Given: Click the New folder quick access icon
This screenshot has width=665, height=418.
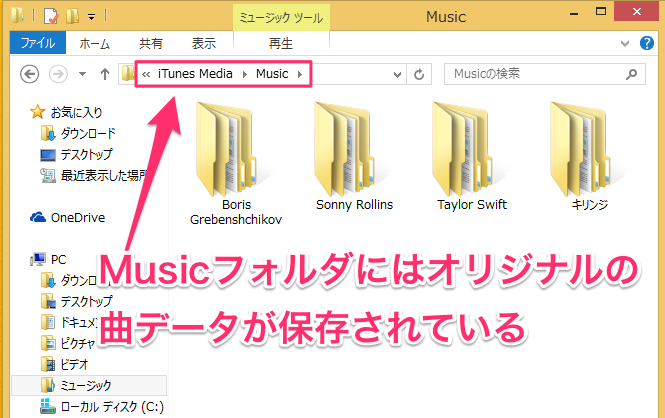Looking at the screenshot, I should click(x=73, y=16).
